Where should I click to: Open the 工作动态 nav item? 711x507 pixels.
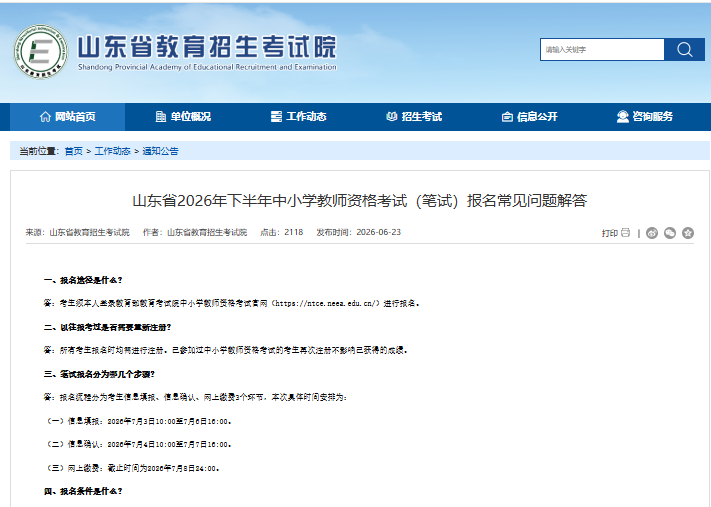(x=298, y=117)
